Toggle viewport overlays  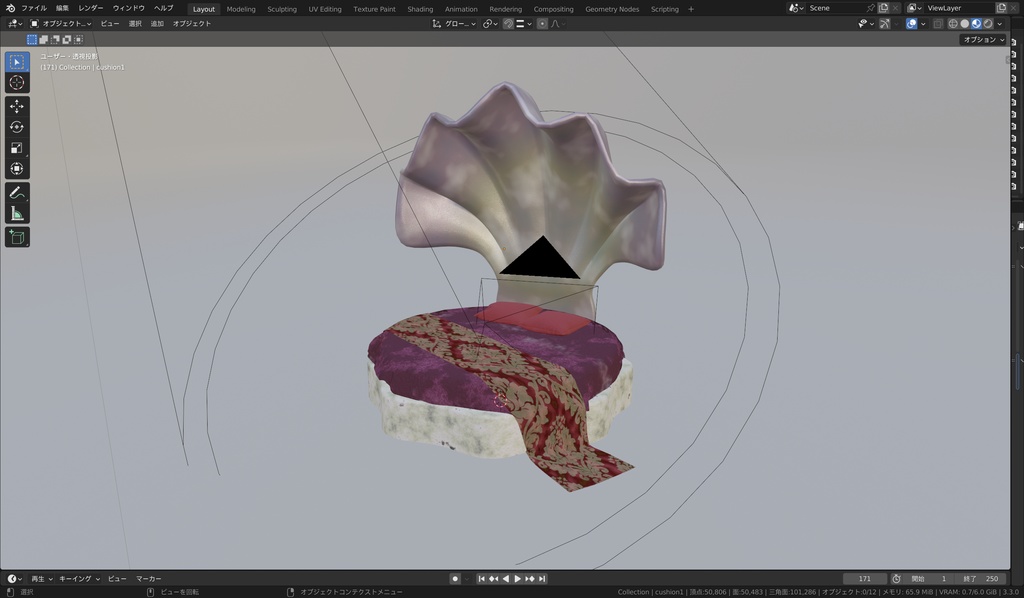tap(912, 24)
